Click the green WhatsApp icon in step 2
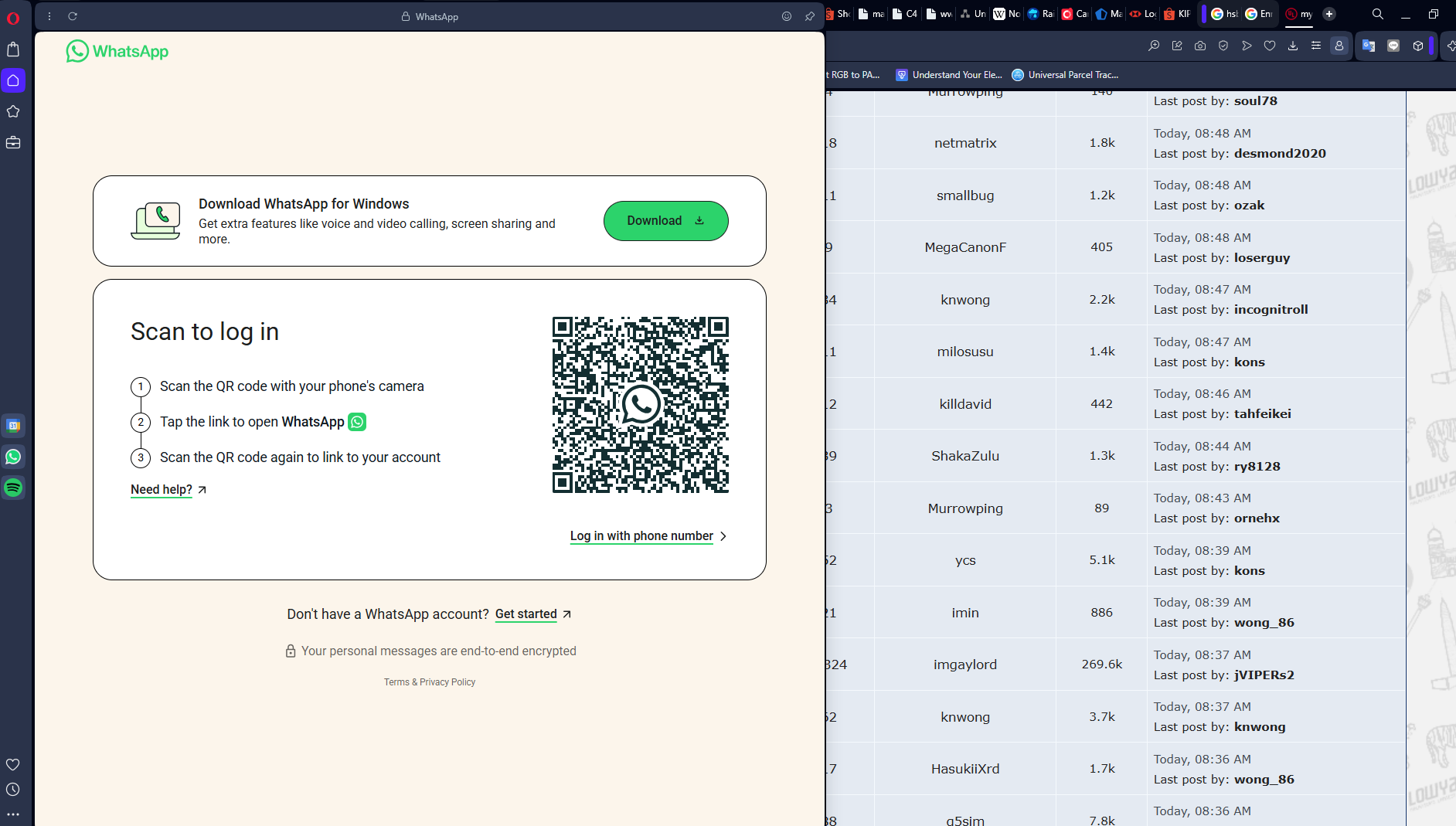This screenshot has width=1456, height=826. [357, 422]
